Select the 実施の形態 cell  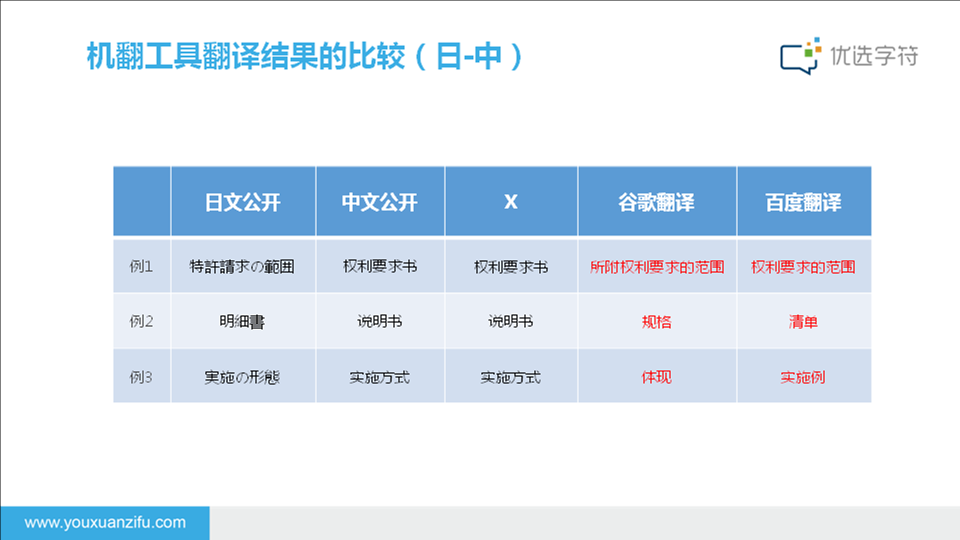pyautogui.click(x=243, y=377)
